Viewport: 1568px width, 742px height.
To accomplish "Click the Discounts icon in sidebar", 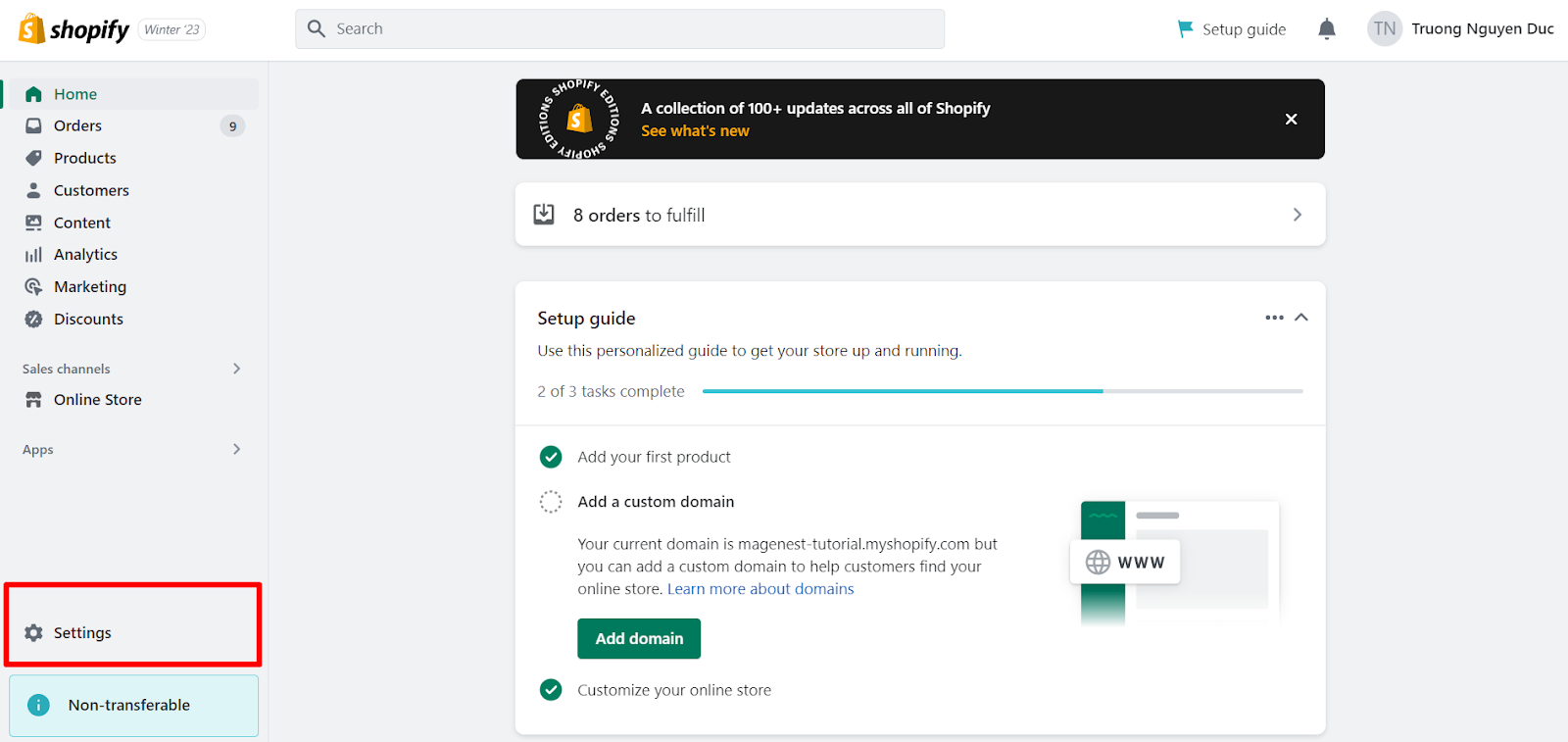I will 34,320.
